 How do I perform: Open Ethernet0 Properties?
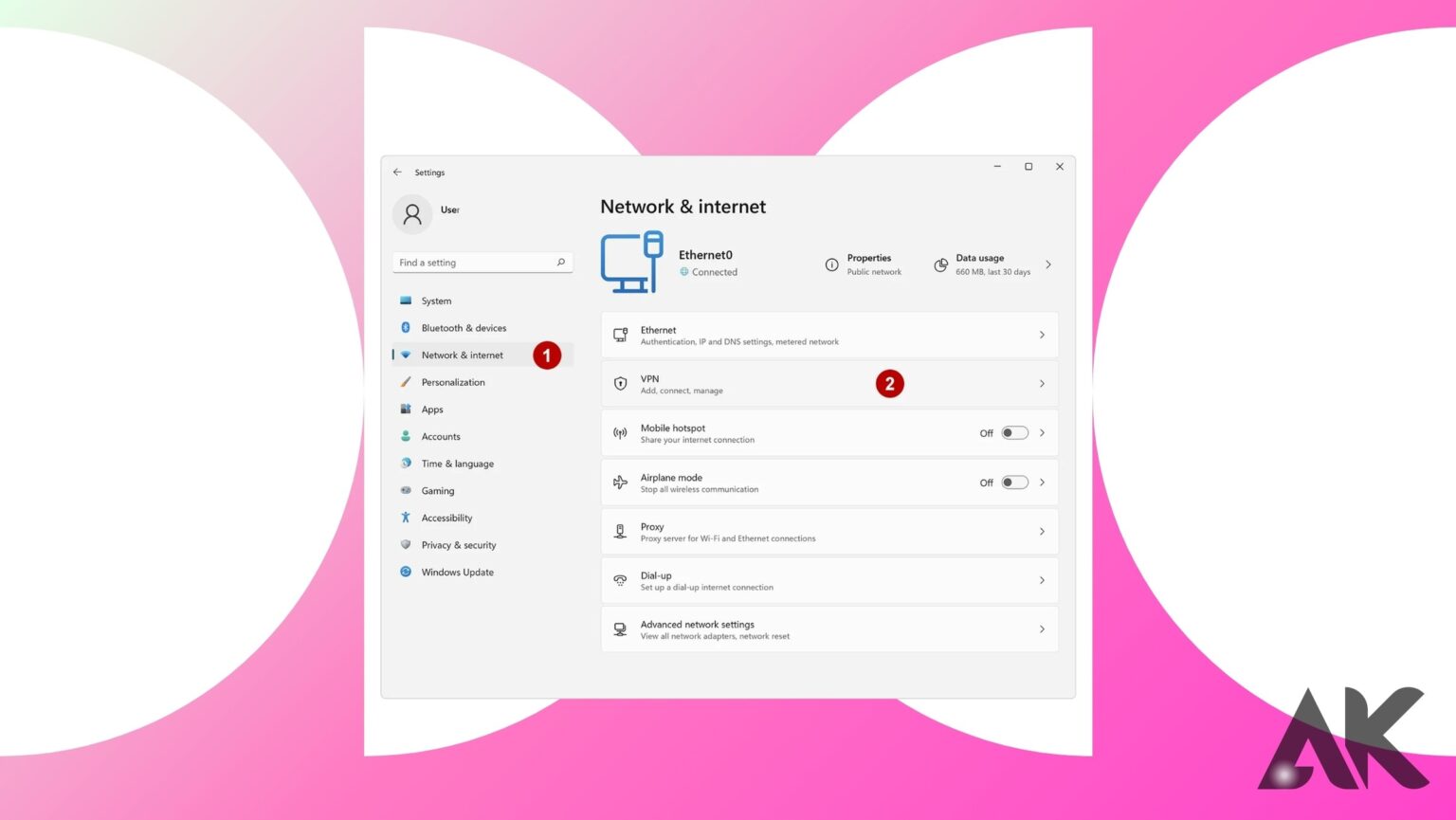(868, 264)
